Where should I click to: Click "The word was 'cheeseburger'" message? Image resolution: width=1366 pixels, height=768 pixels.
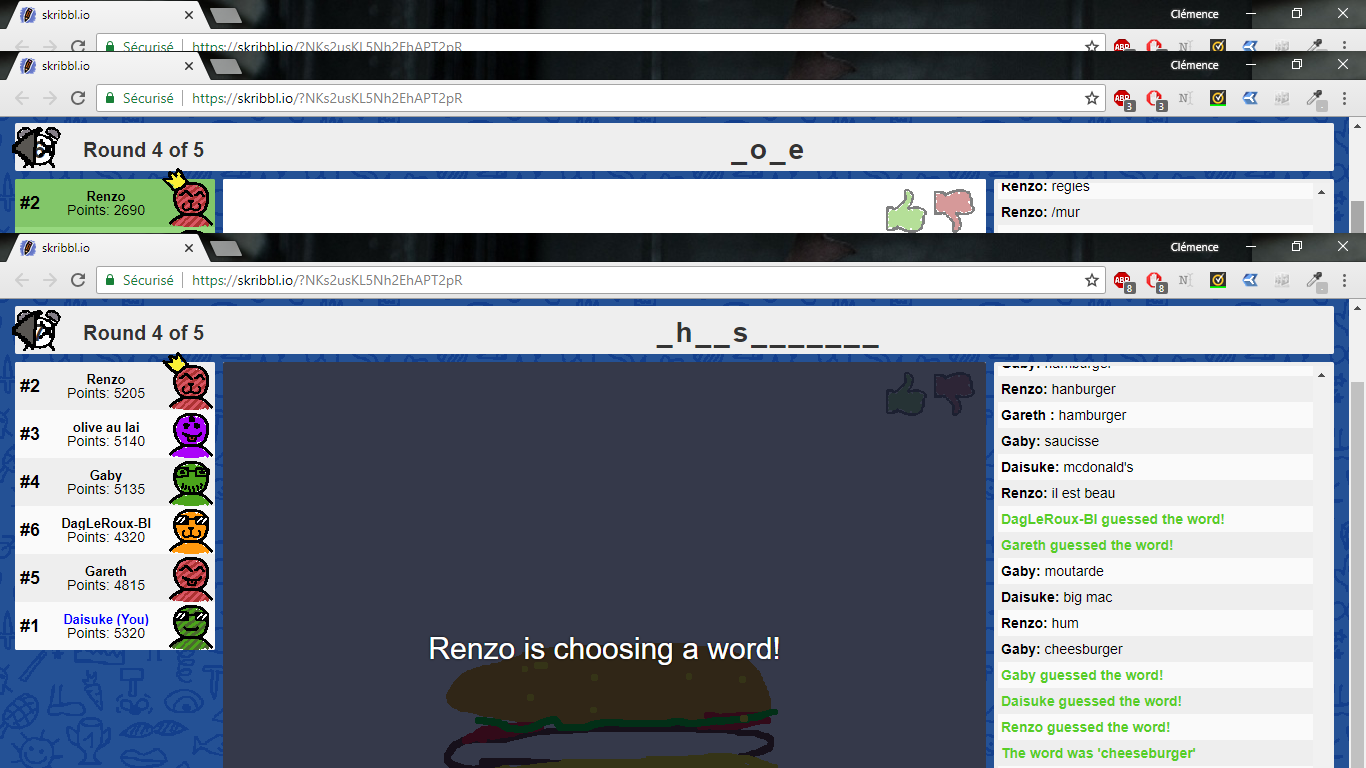click(x=1098, y=753)
